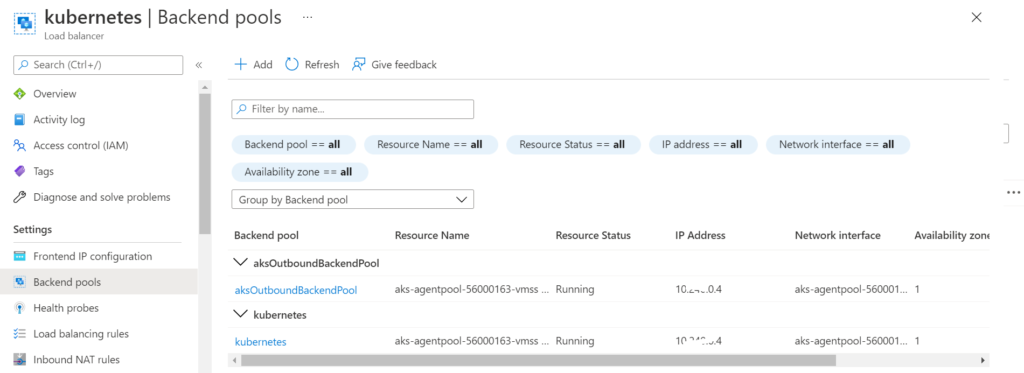The height and width of the screenshot is (373, 1024).
Task: Open Overview menu item
Action: click(55, 94)
